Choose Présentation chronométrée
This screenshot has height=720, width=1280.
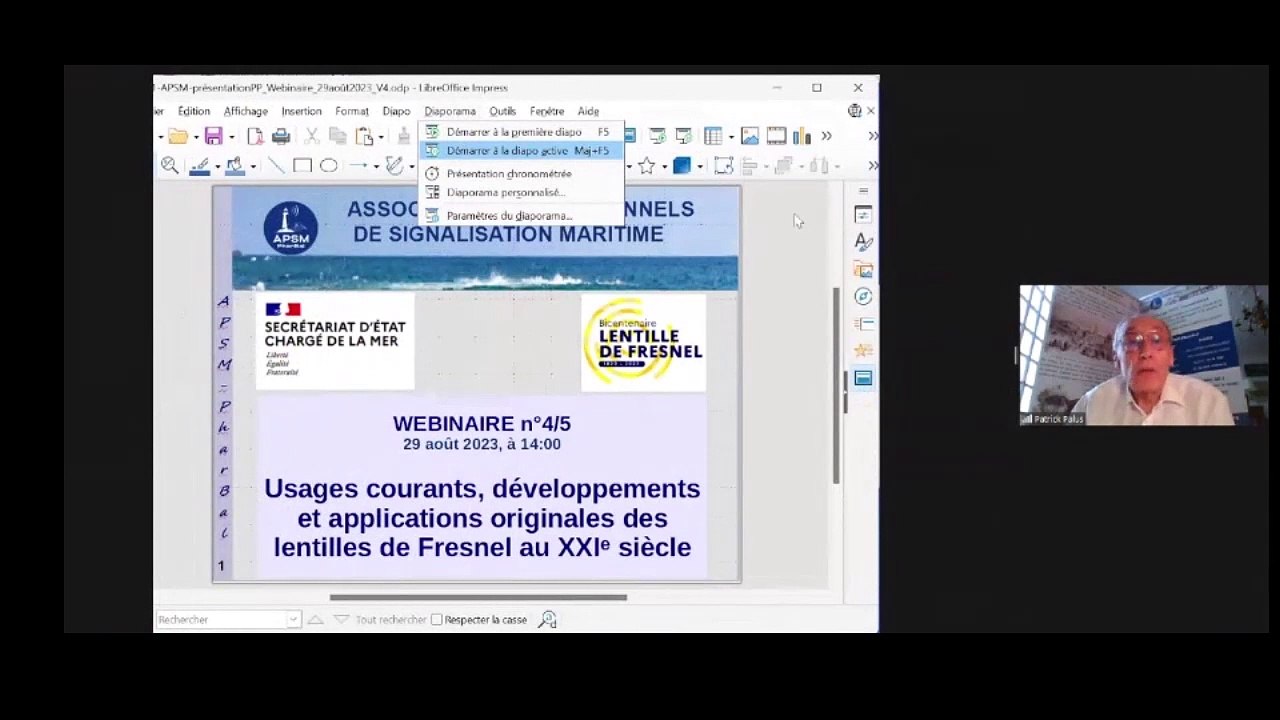(x=521, y=174)
